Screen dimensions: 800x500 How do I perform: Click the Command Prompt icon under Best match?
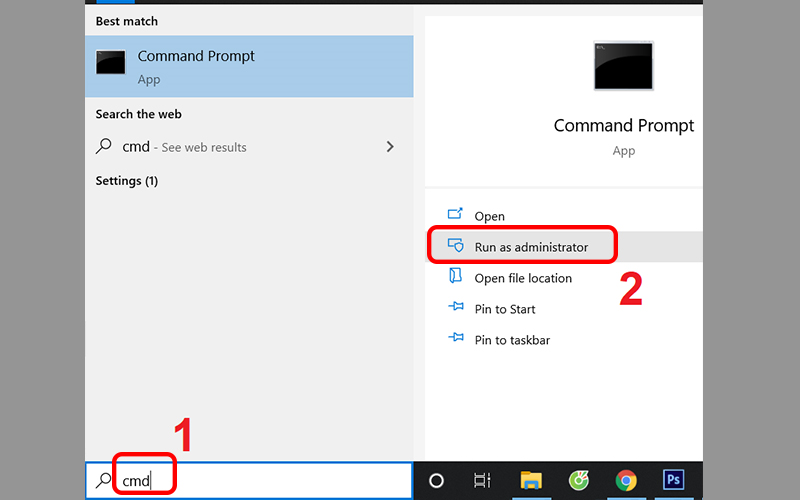tap(110, 62)
